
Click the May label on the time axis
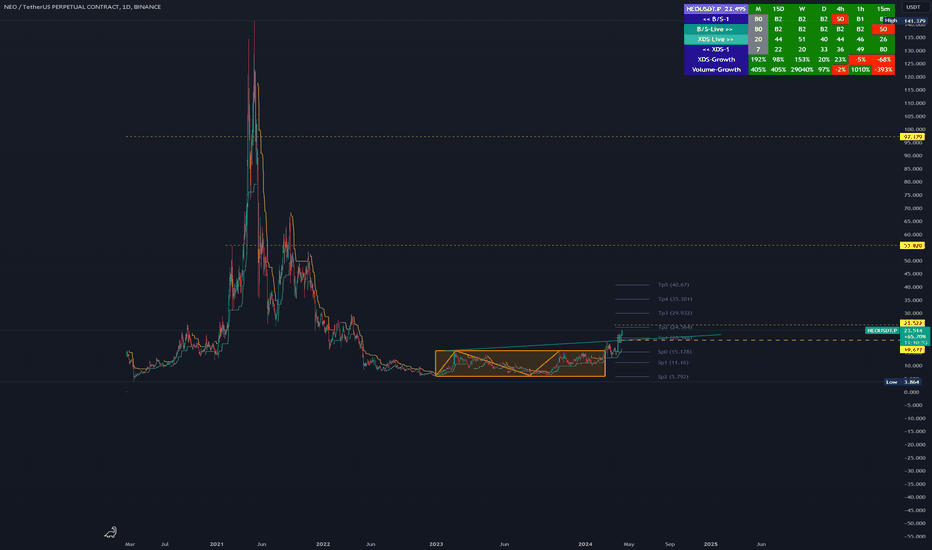pos(629,544)
